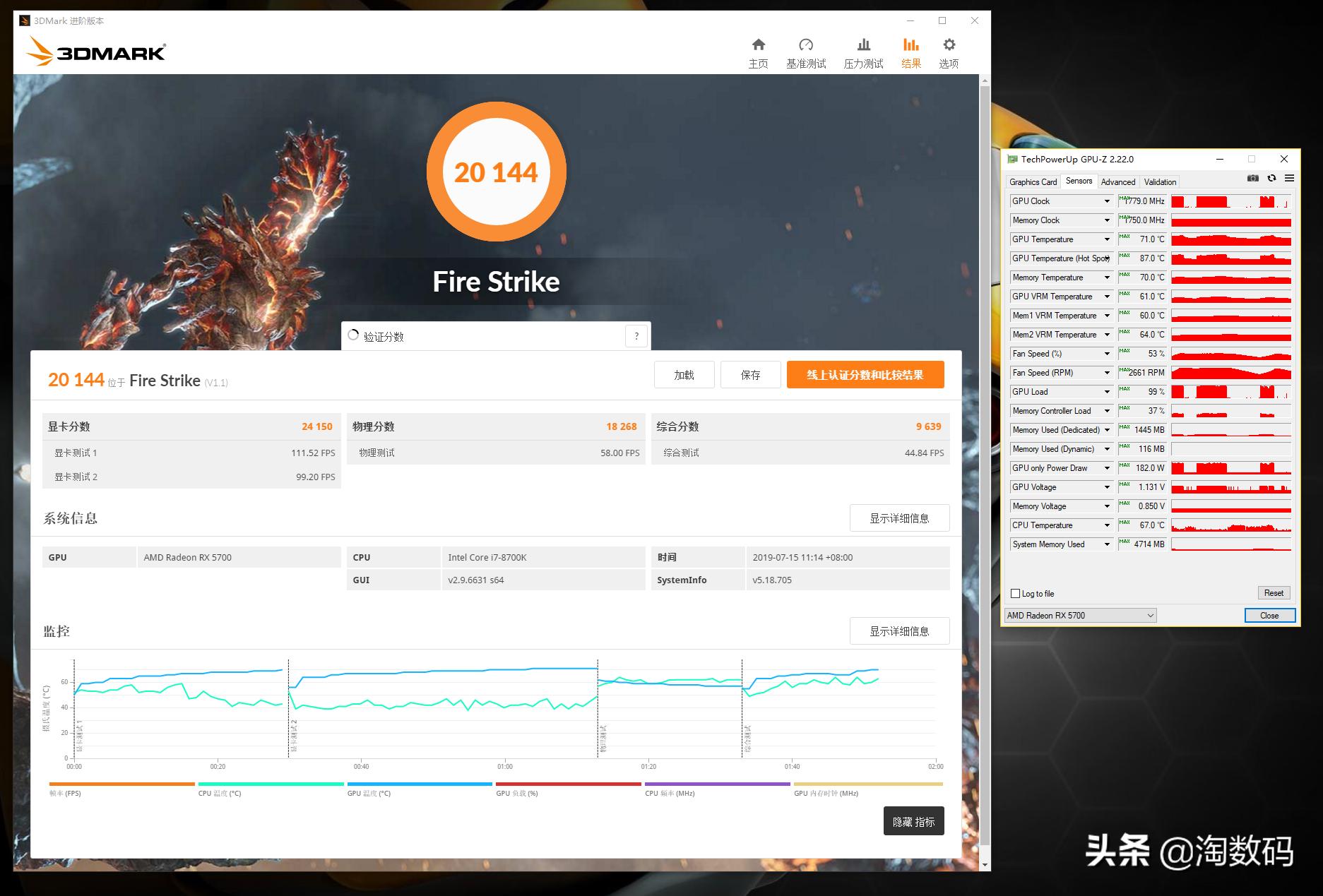The height and width of the screenshot is (896, 1323).
Task: Toggle the Log to file checkbox
Action: click(x=1016, y=594)
